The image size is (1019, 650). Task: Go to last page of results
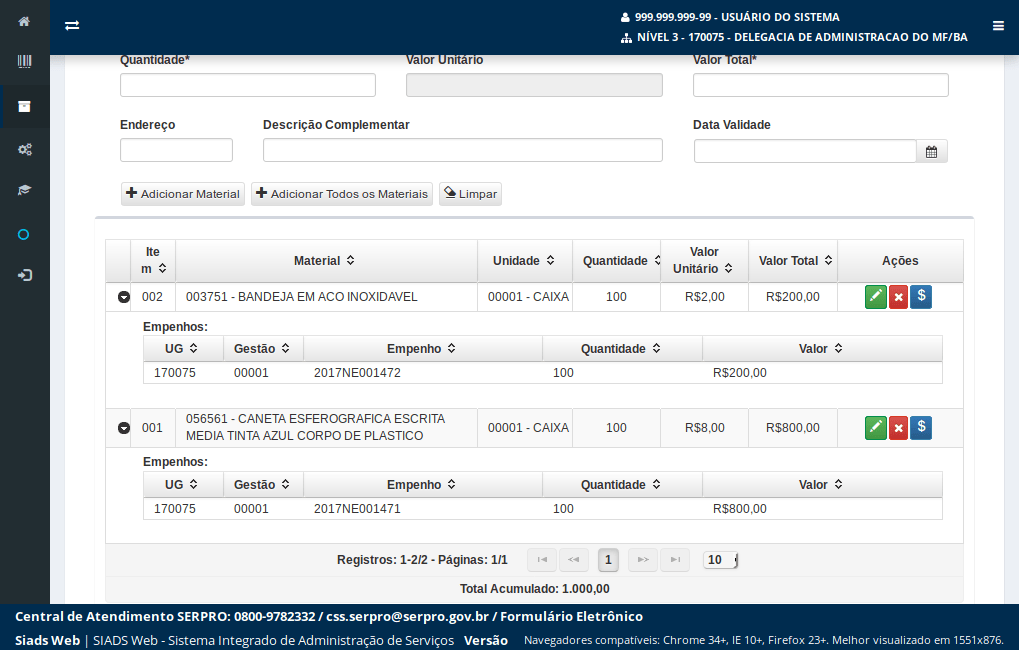pos(675,560)
